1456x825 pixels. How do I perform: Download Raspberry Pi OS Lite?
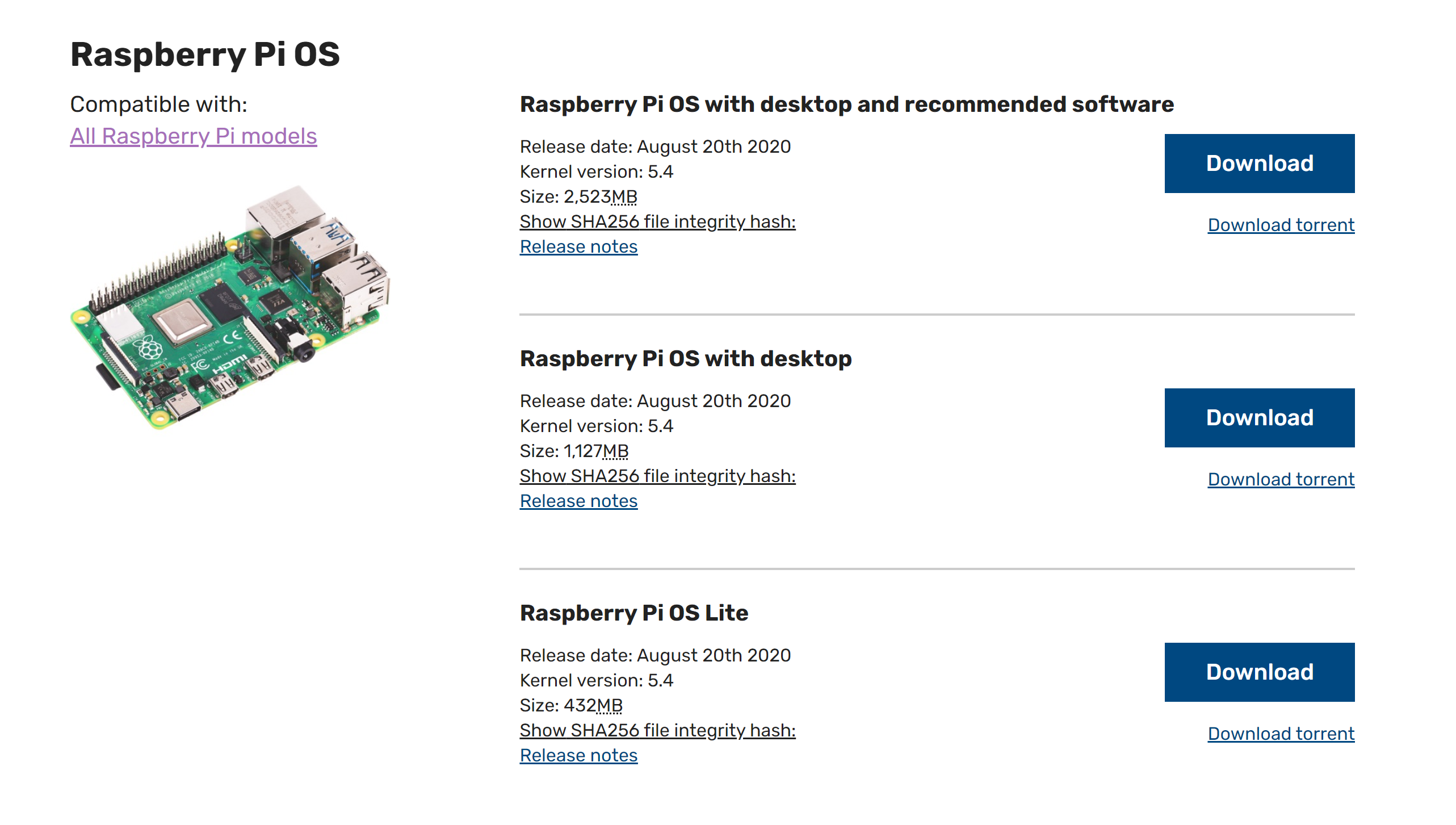pos(1259,672)
